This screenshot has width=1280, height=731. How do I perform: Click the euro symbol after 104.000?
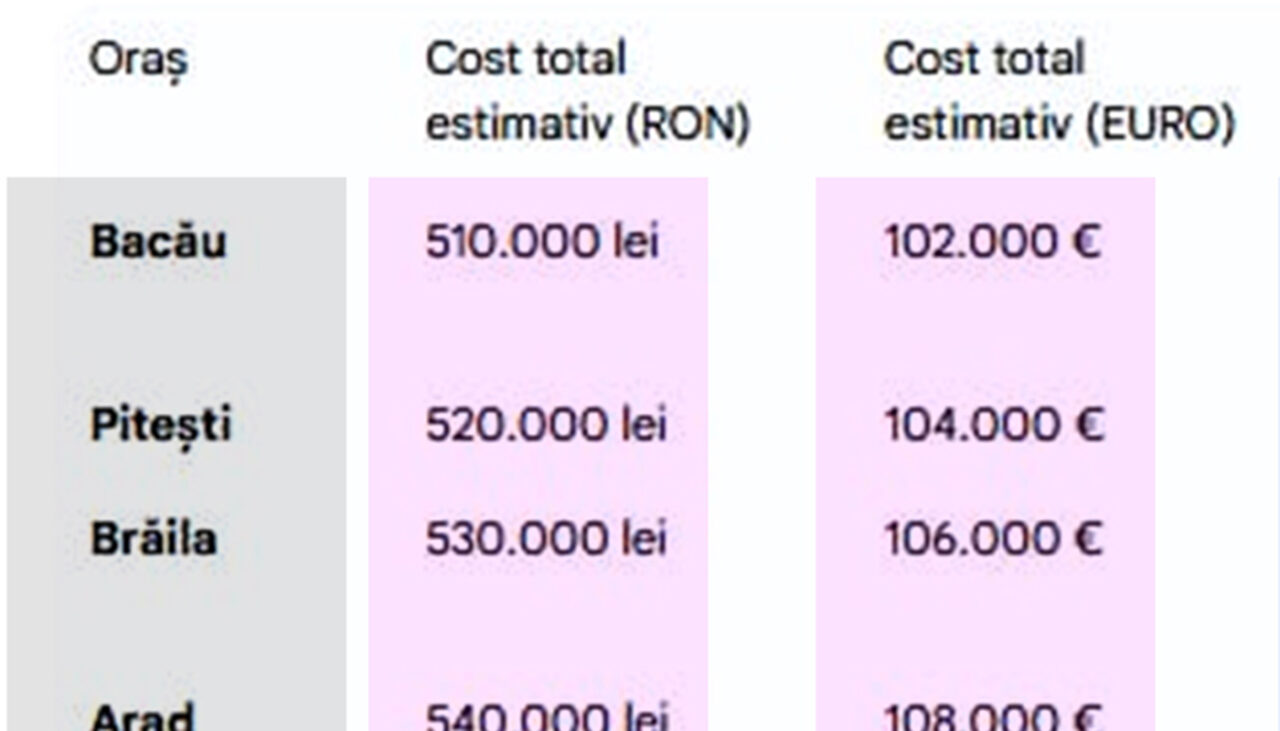pyautogui.click(x=1090, y=426)
